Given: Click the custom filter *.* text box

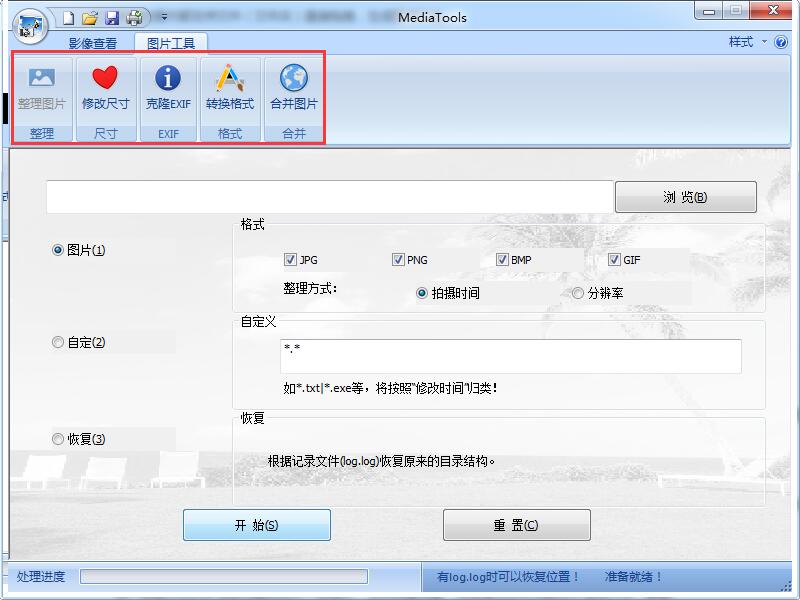Looking at the screenshot, I should point(511,356).
